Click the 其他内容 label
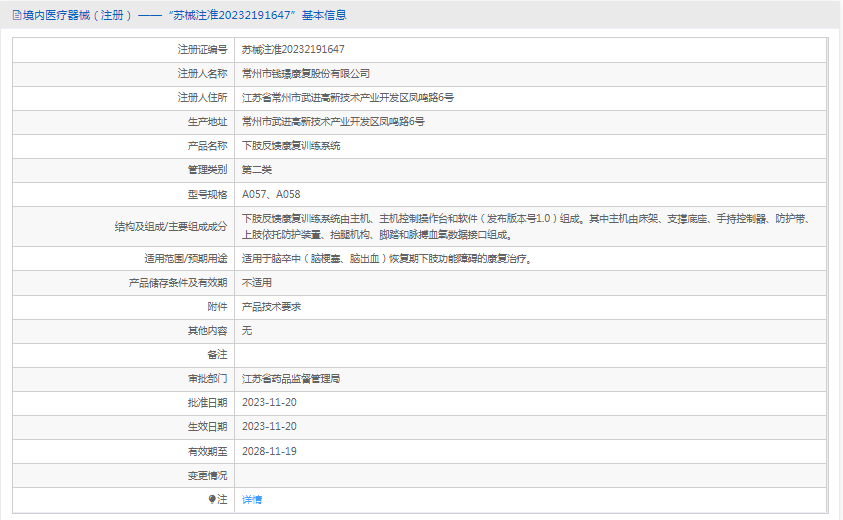The height and width of the screenshot is (520, 843). pos(207,331)
